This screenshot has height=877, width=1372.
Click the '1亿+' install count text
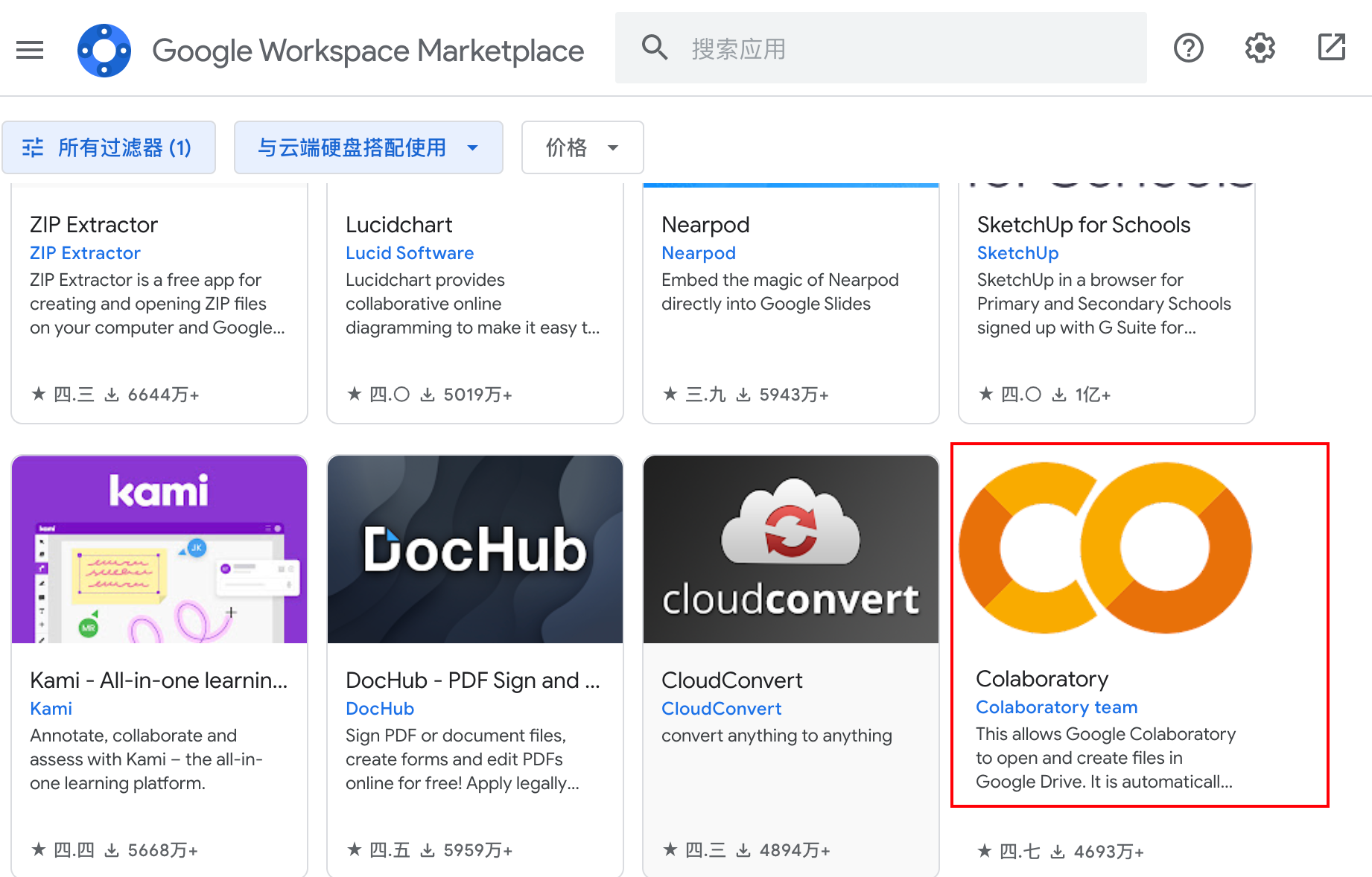tap(1093, 395)
